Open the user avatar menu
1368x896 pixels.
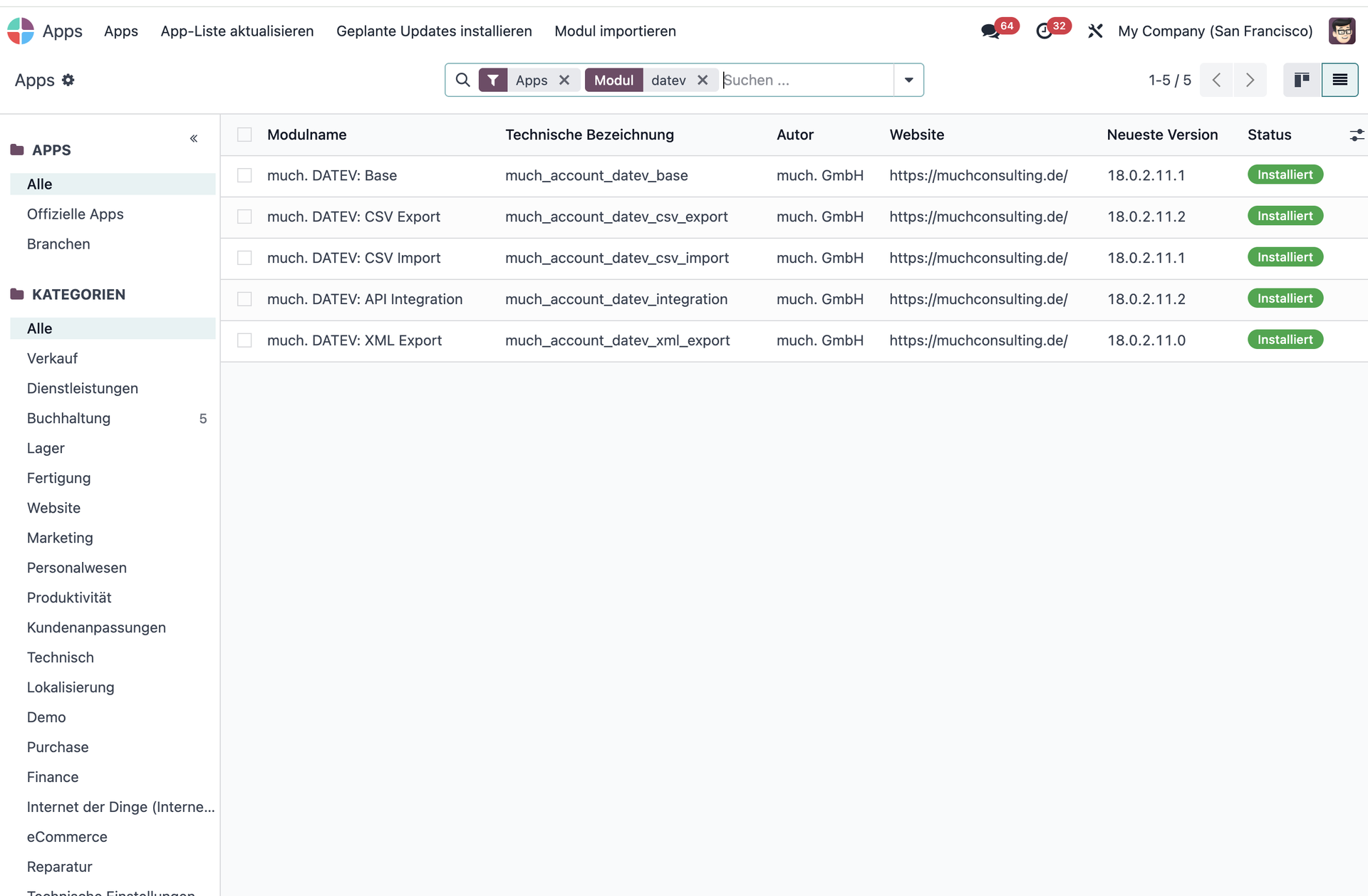[x=1342, y=31]
